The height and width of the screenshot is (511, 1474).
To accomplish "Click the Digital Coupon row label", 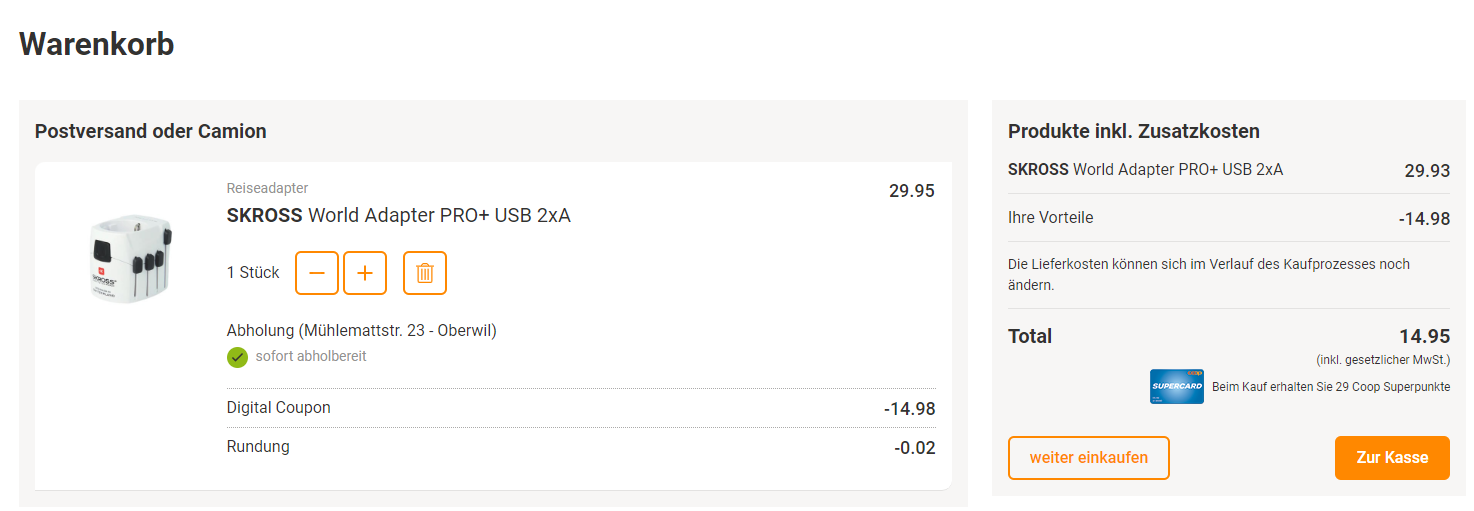I will (278, 408).
